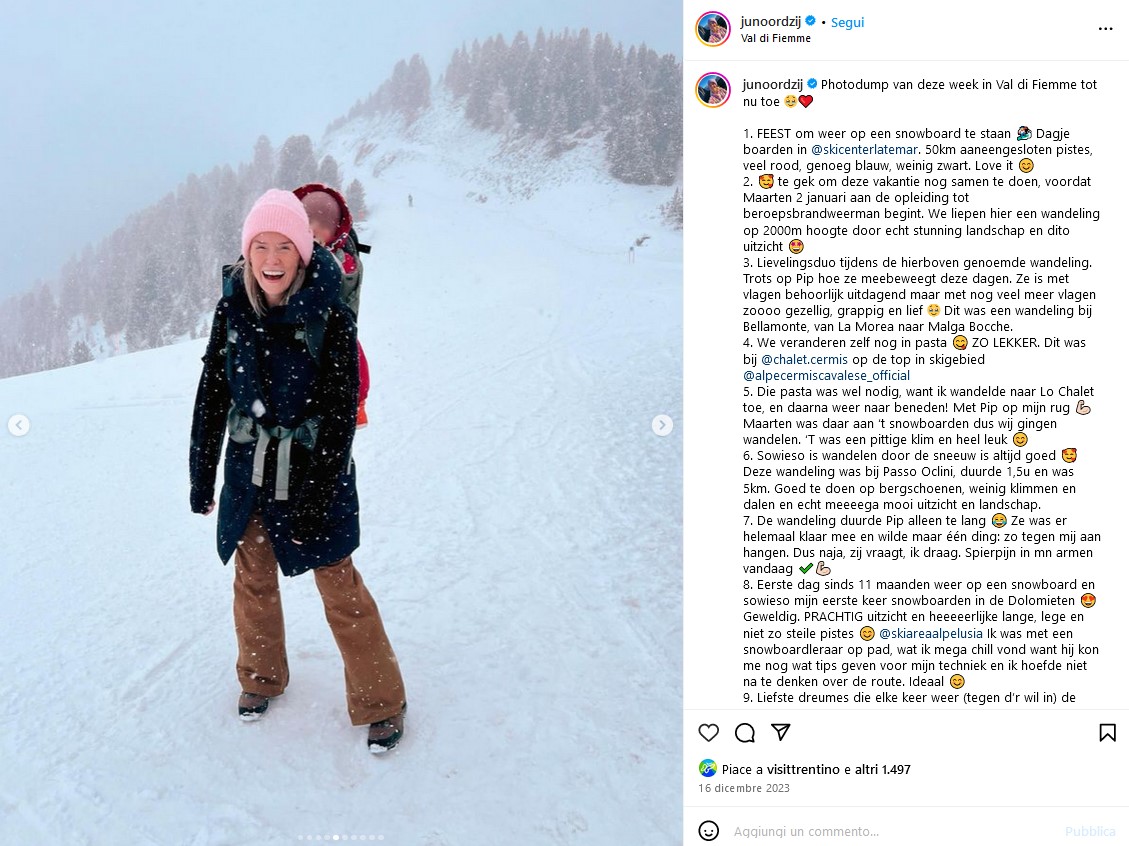
Task: View all likers via altri 1.497
Action: click(883, 770)
